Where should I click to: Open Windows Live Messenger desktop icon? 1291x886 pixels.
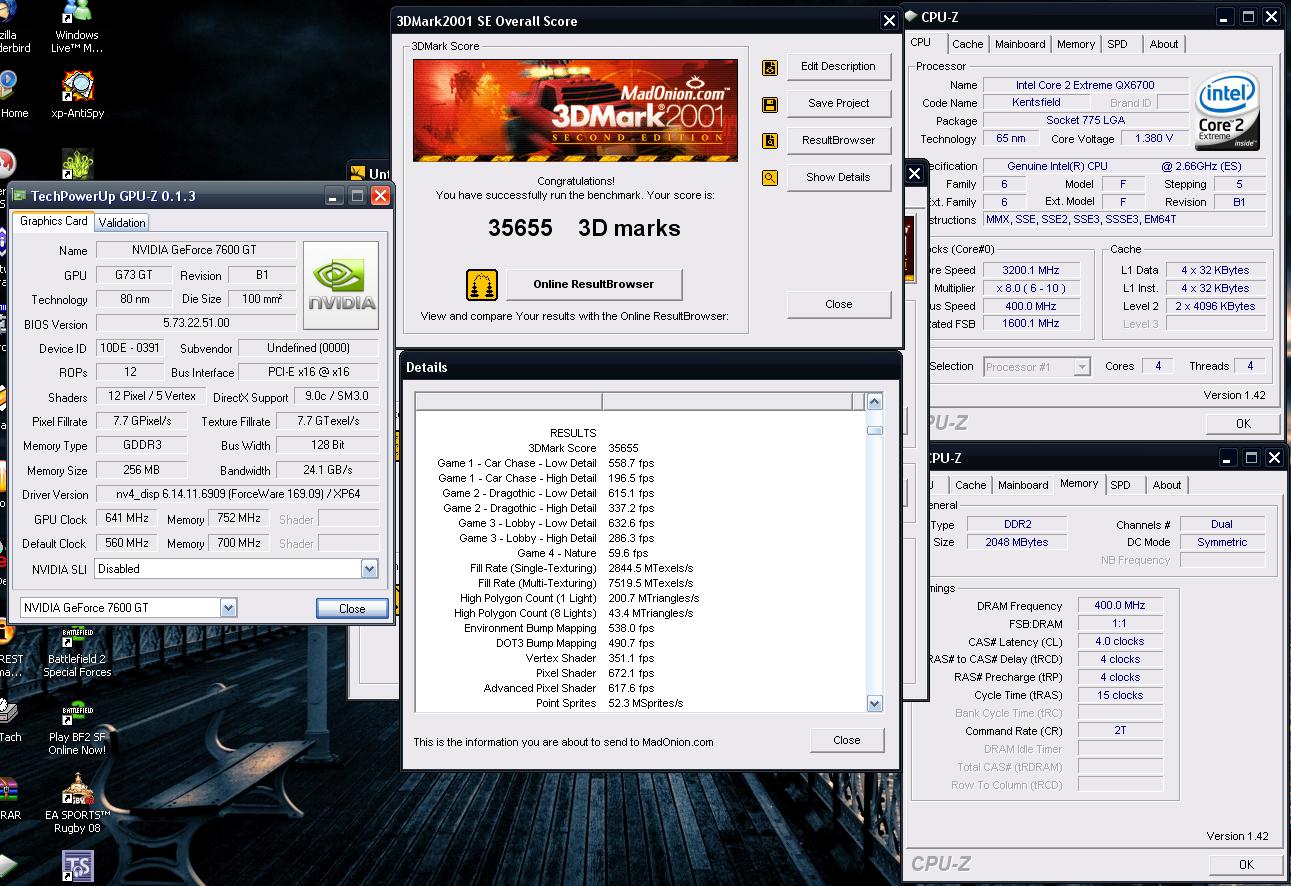pos(77,27)
